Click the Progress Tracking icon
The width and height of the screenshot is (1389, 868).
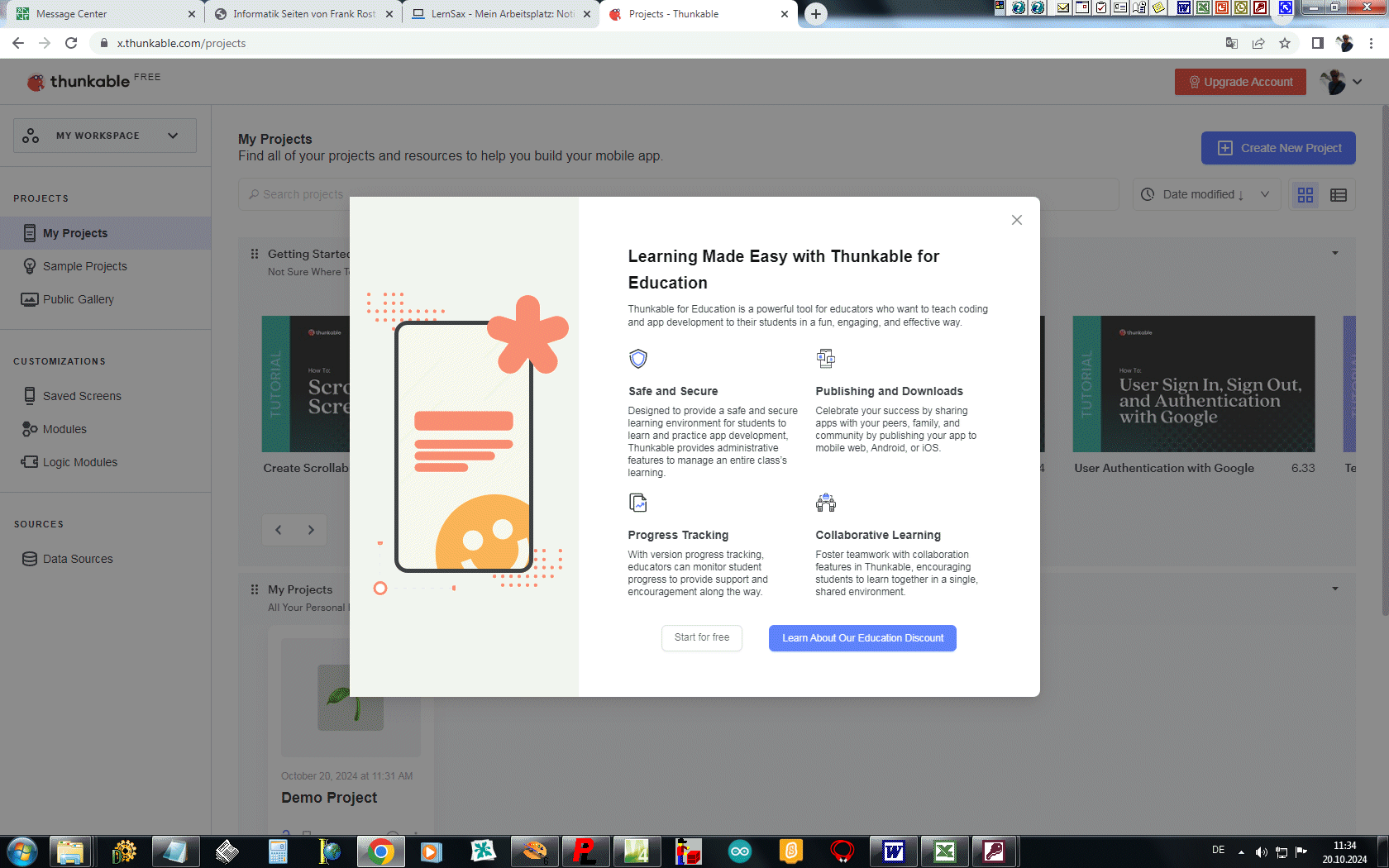[x=638, y=503]
